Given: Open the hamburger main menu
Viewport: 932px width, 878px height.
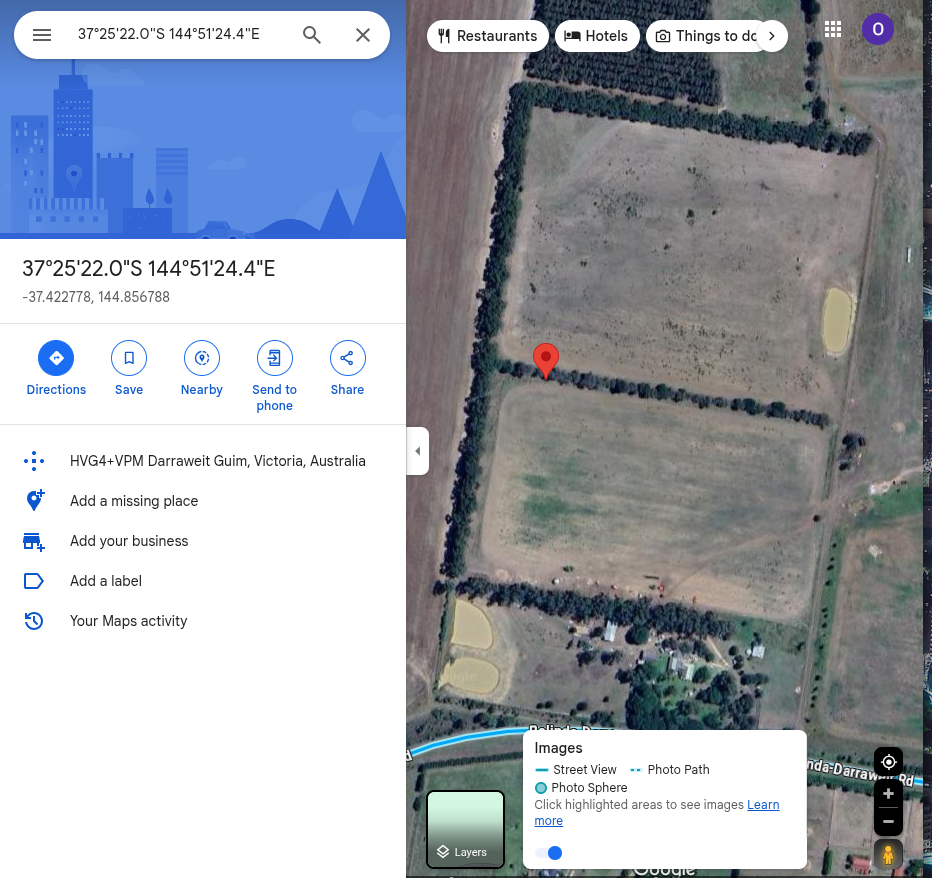Looking at the screenshot, I should pyautogui.click(x=42, y=34).
